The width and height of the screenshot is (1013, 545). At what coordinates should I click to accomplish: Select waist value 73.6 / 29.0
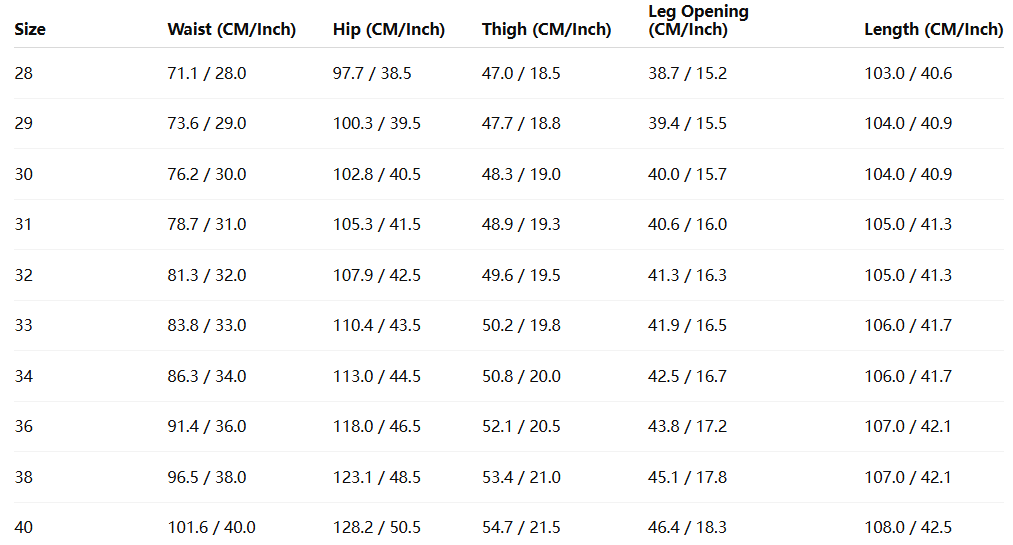(206, 124)
